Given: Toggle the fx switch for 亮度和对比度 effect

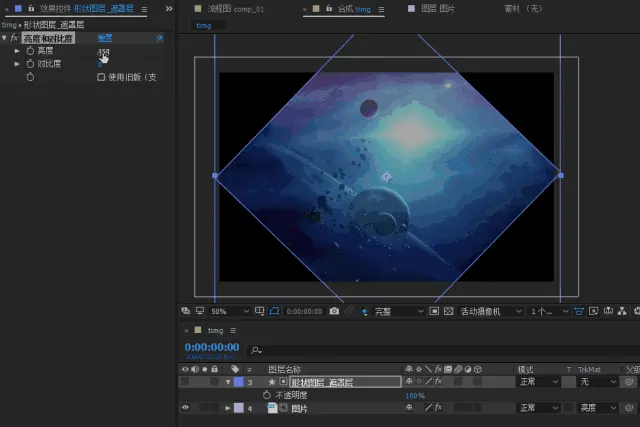Looking at the screenshot, I should tap(14, 38).
